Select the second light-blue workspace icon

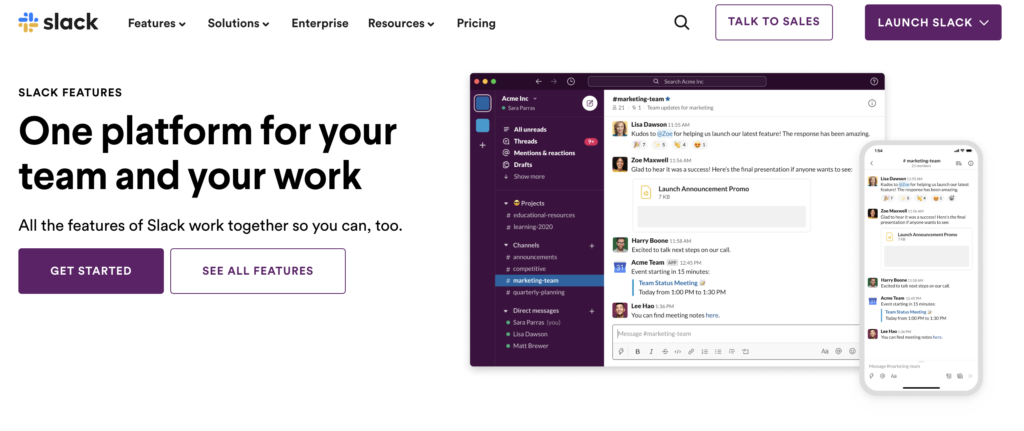pos(483,125)
